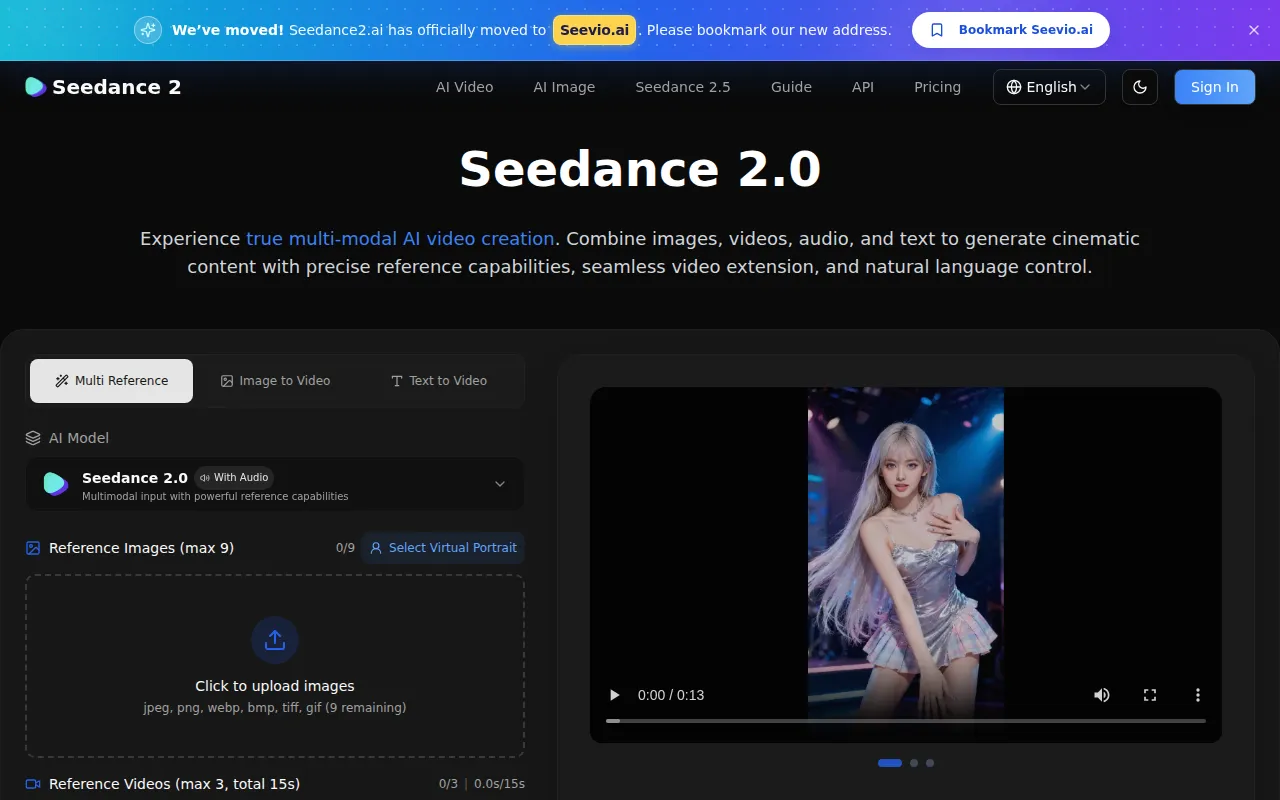Select the Multi Reference tab
Screen dimensions: 1280x800
coord(111,381)
